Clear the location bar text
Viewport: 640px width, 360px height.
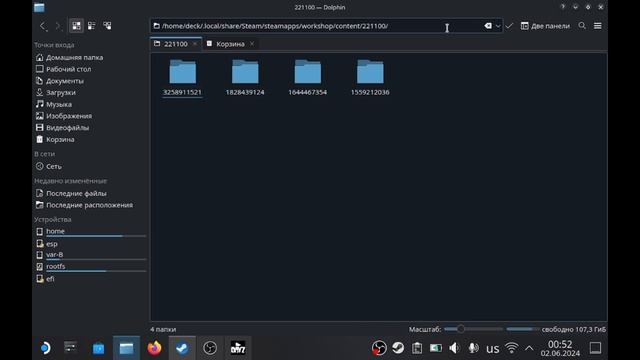pos(488,26)
